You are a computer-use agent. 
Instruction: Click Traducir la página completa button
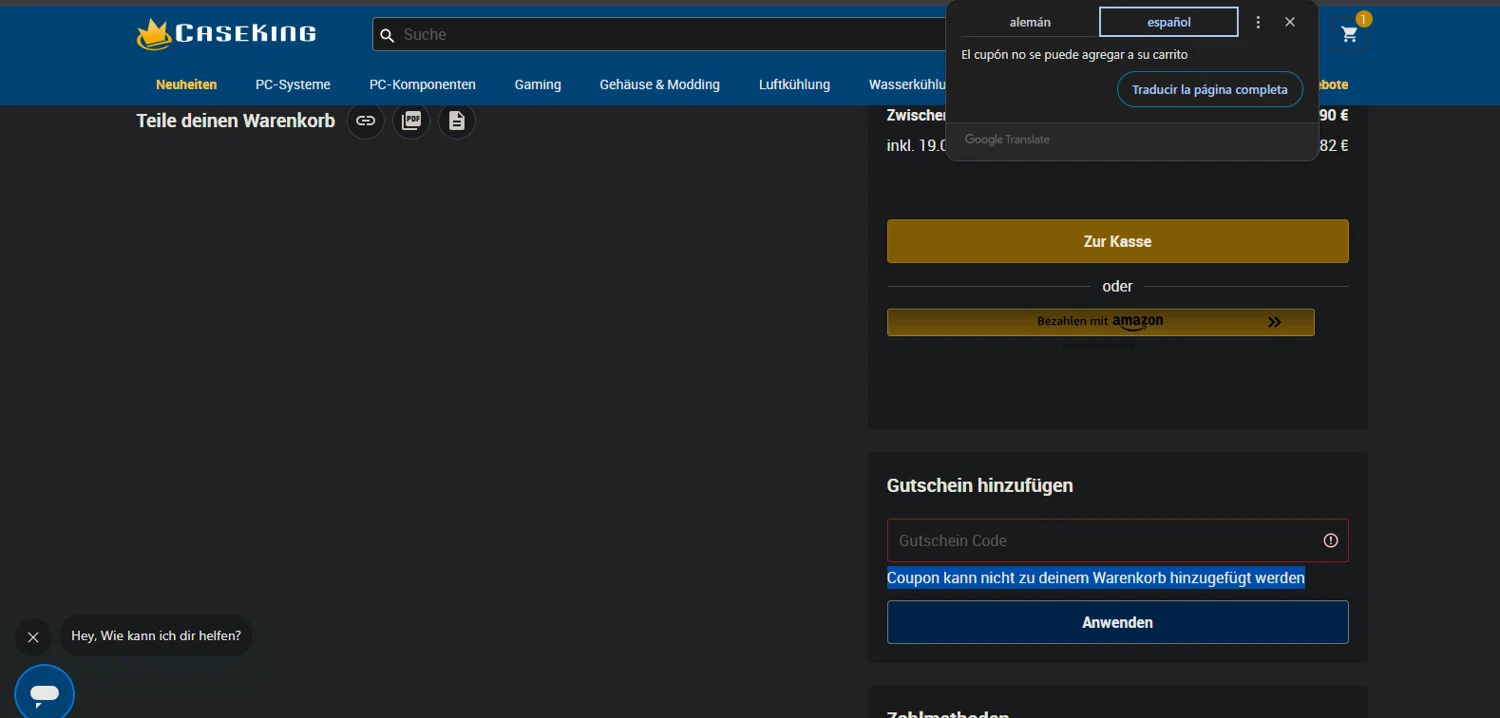[x=1210, y=90]
